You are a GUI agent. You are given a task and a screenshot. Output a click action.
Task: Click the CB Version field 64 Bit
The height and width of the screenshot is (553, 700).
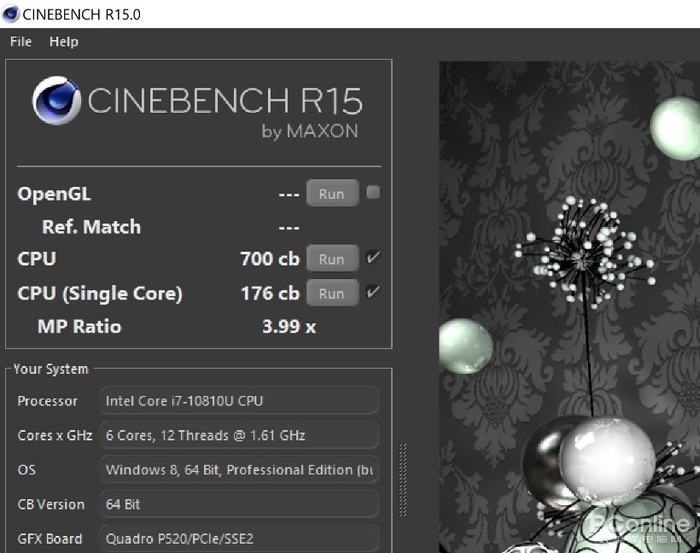tap(239, 504)
